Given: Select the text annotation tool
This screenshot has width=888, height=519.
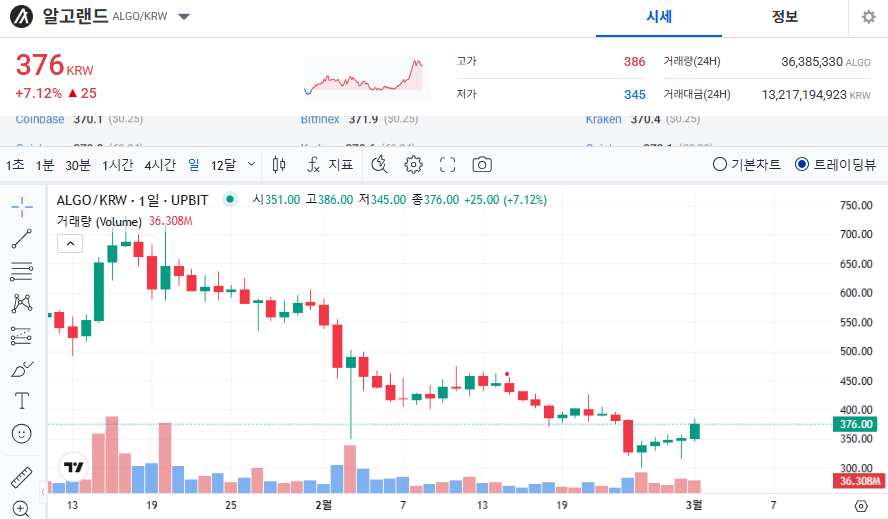Looking at the screenshot, I should click(x=22, y=401).
